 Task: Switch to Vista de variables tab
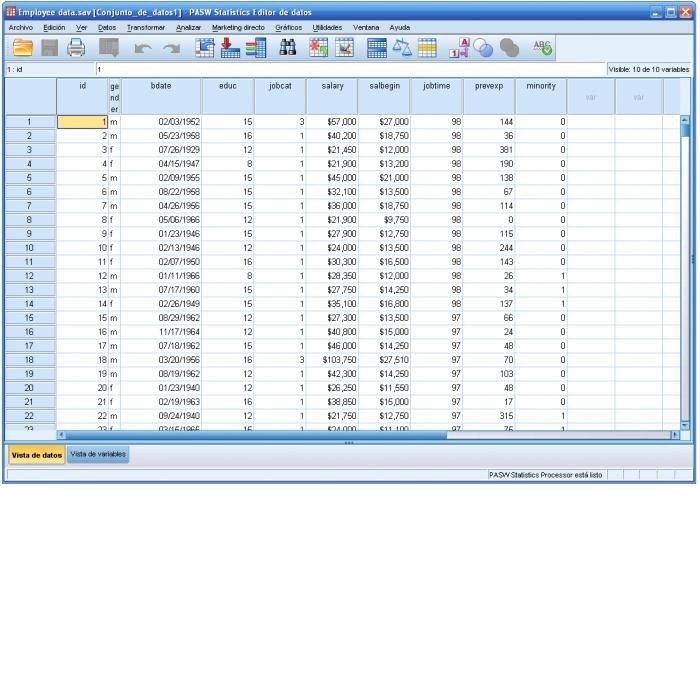pyautogui.click(x=98, y=454)
